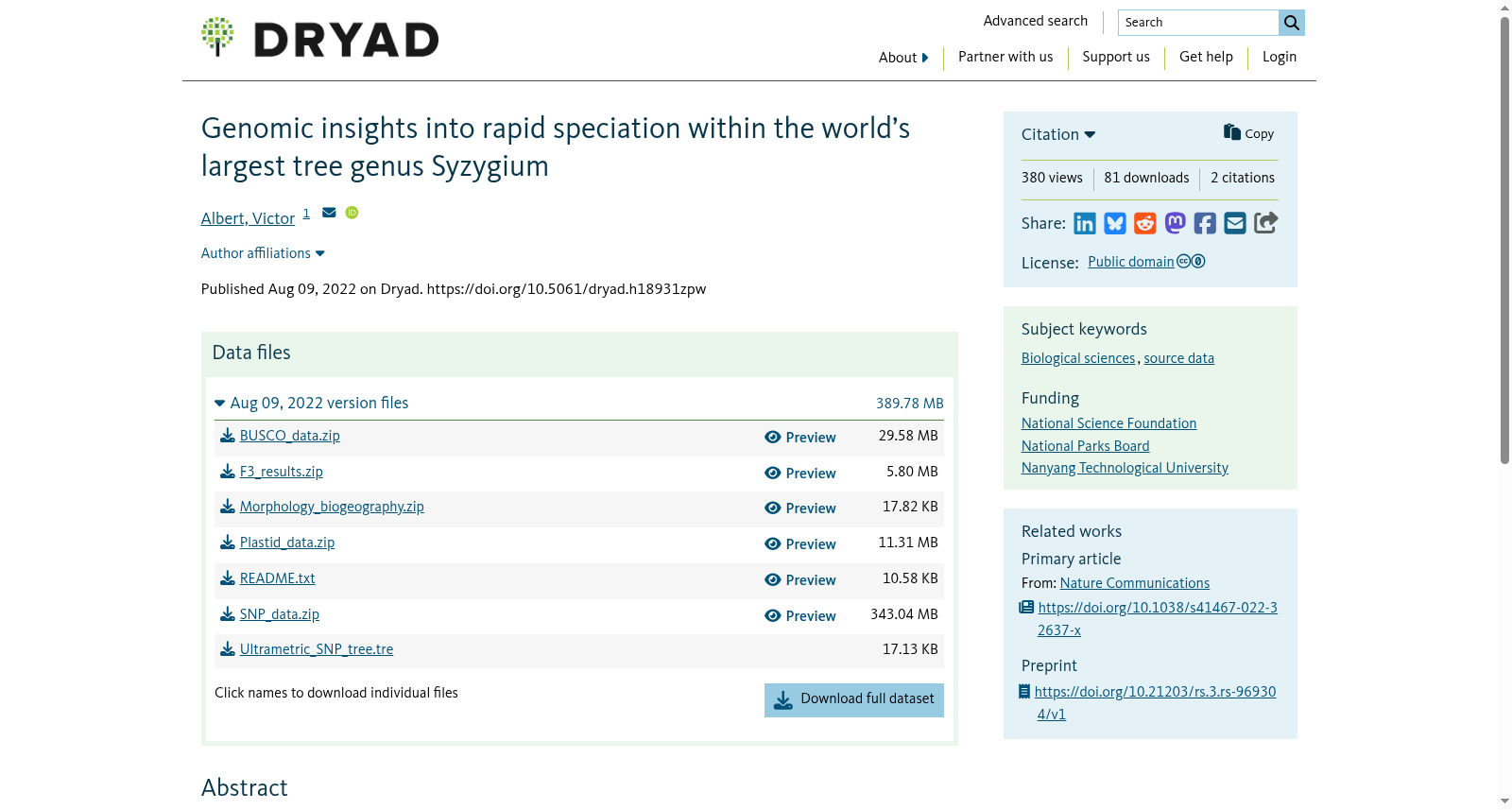Screen dimensions: 1512x810
Task: Open the Nature Communications link
Action: click(1135, 583)
